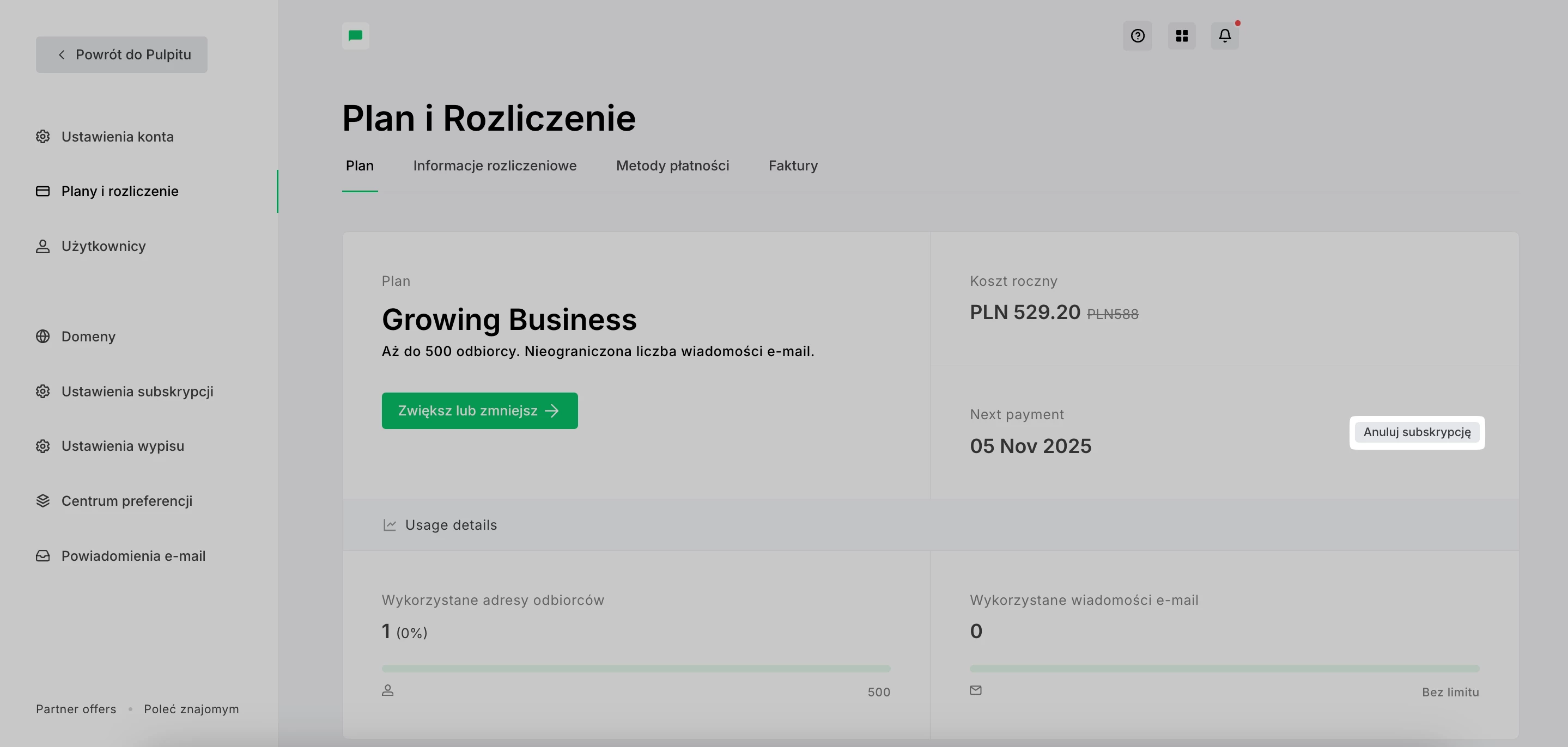Click the Usage details heading

tap(451, 525)
